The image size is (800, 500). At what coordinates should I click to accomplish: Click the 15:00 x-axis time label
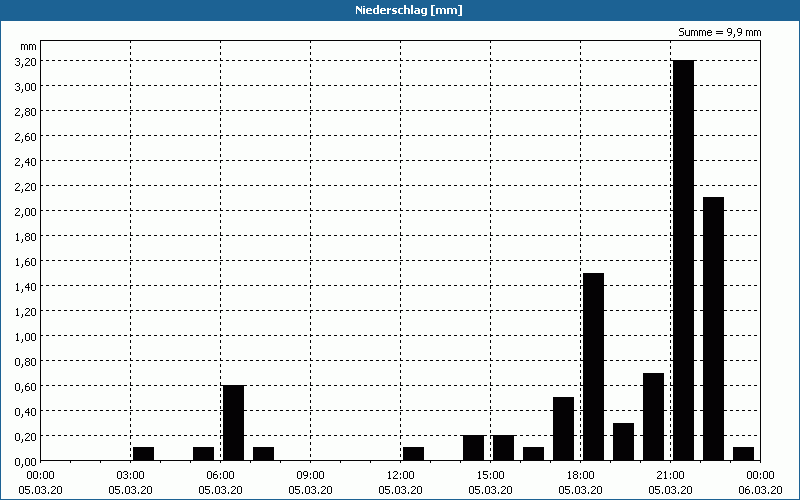[490, 476]
